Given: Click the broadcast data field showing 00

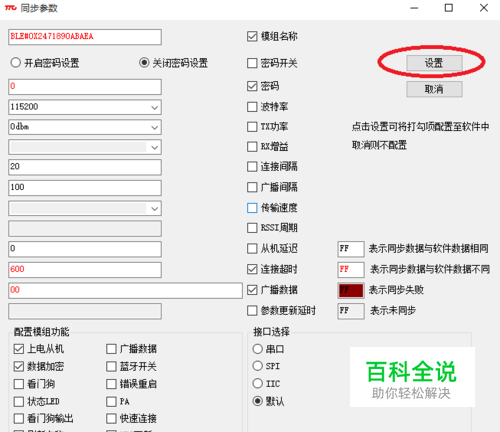Looking at the screenshot, I should point(125,290).
